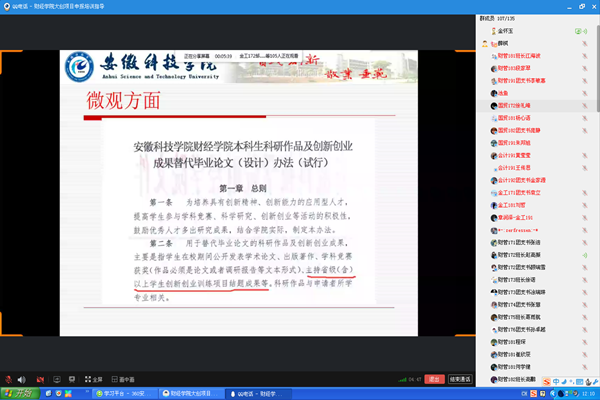Open the 画中画 picture-in-picture option
The width and height of the screenshot is (600, 400).
(x=122, y=380)
